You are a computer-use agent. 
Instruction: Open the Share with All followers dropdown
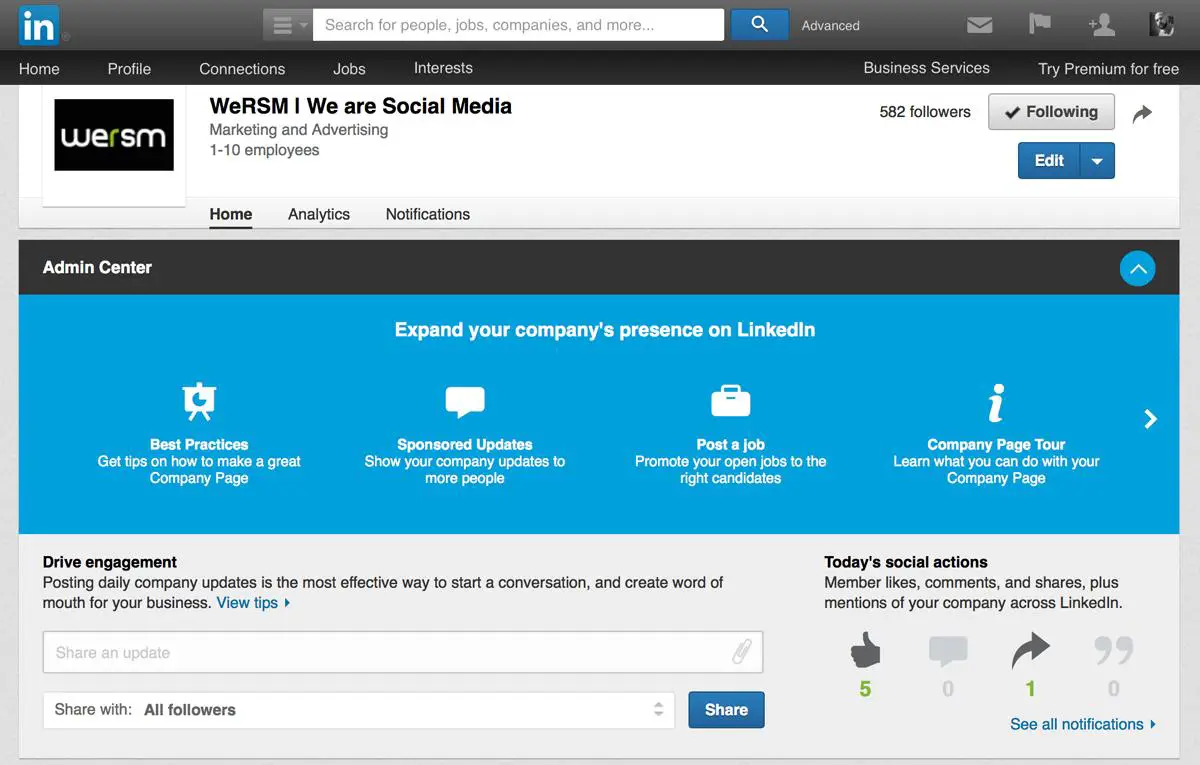click(x=359, y=710)
